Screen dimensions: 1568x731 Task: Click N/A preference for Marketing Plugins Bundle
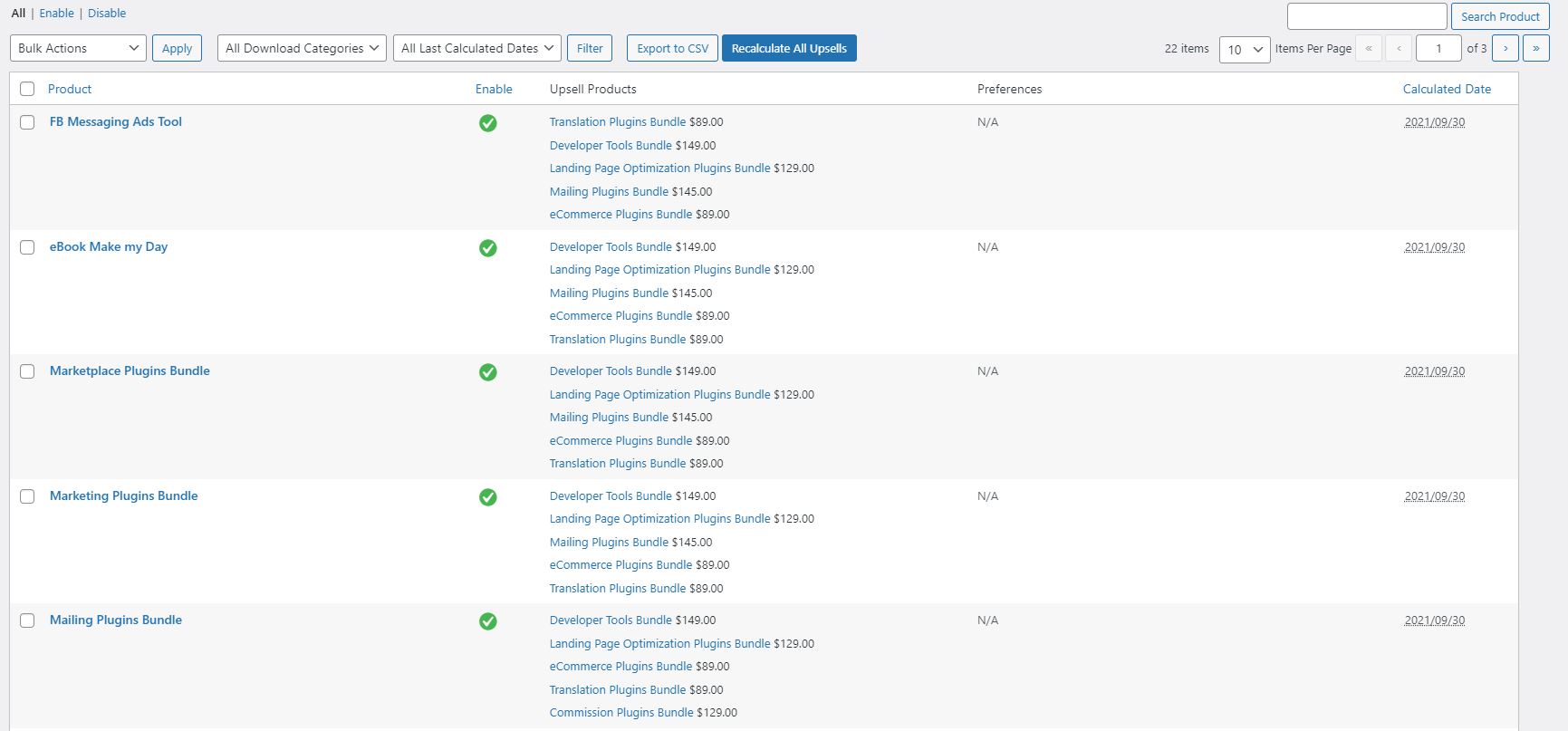pyautogui.click(x=987, y=495)
